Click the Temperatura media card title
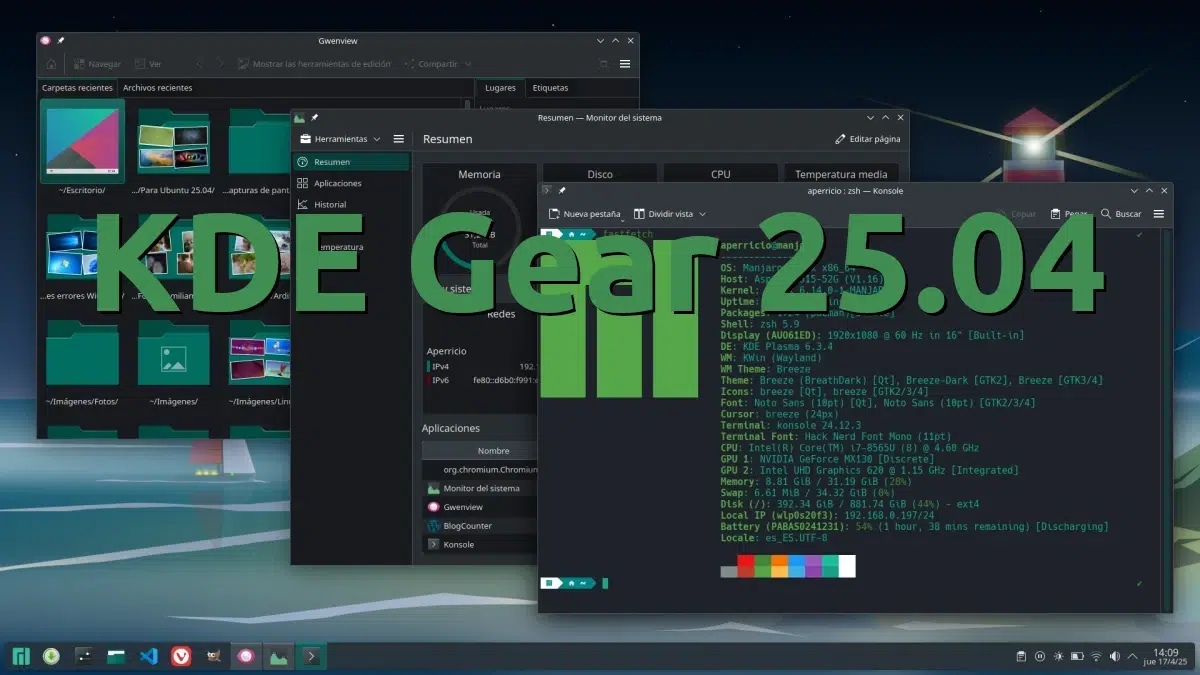The image size is (1200, 675). (841, 174)
